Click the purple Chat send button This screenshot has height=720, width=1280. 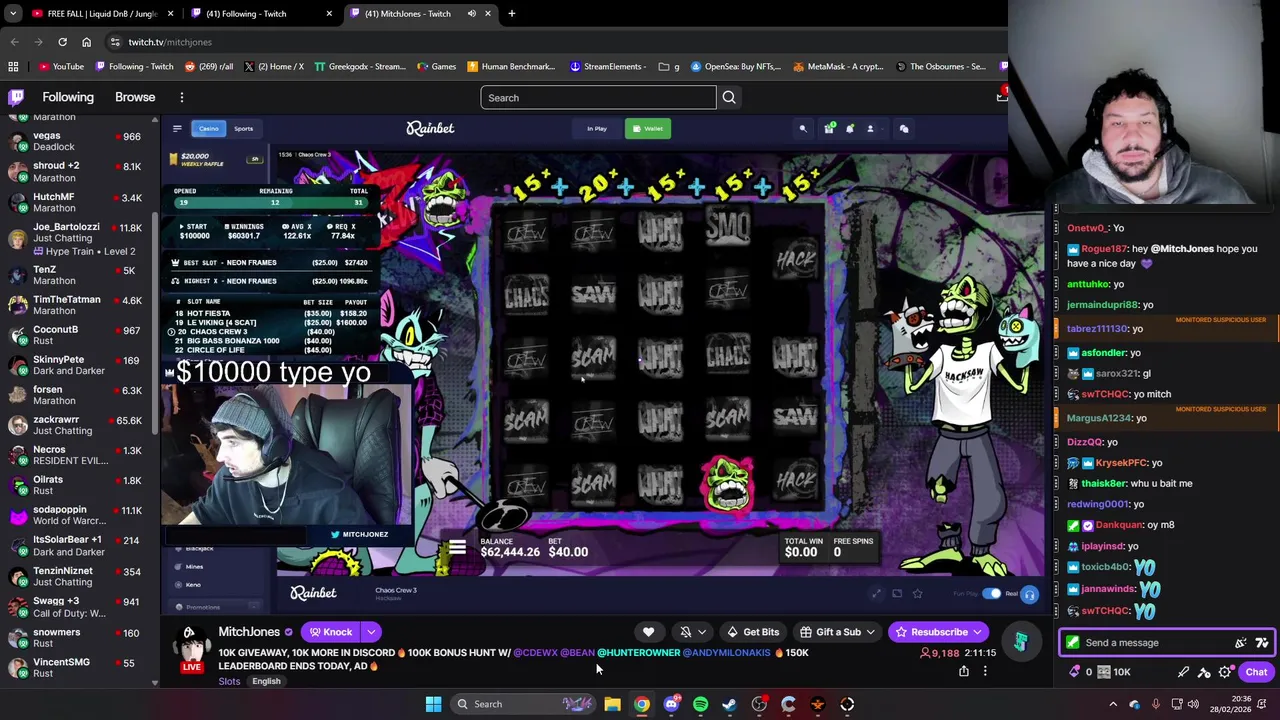coord(1256,672)
